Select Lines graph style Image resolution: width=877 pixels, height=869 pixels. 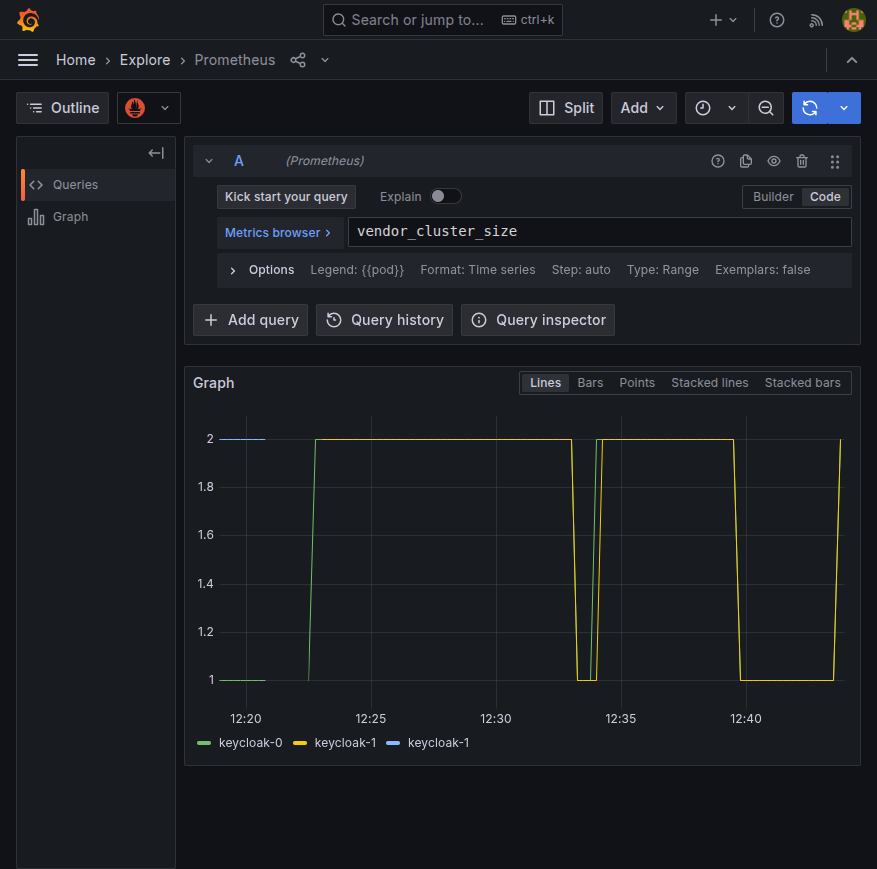click(545, 383)
